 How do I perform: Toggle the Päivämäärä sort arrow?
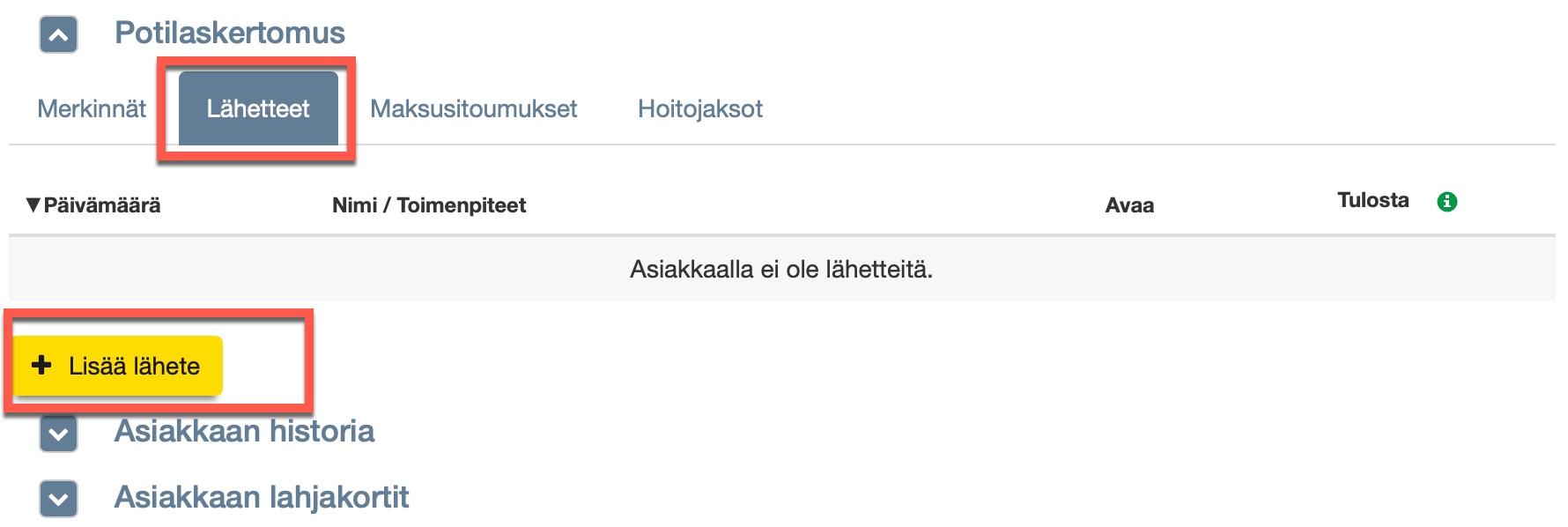33,205
